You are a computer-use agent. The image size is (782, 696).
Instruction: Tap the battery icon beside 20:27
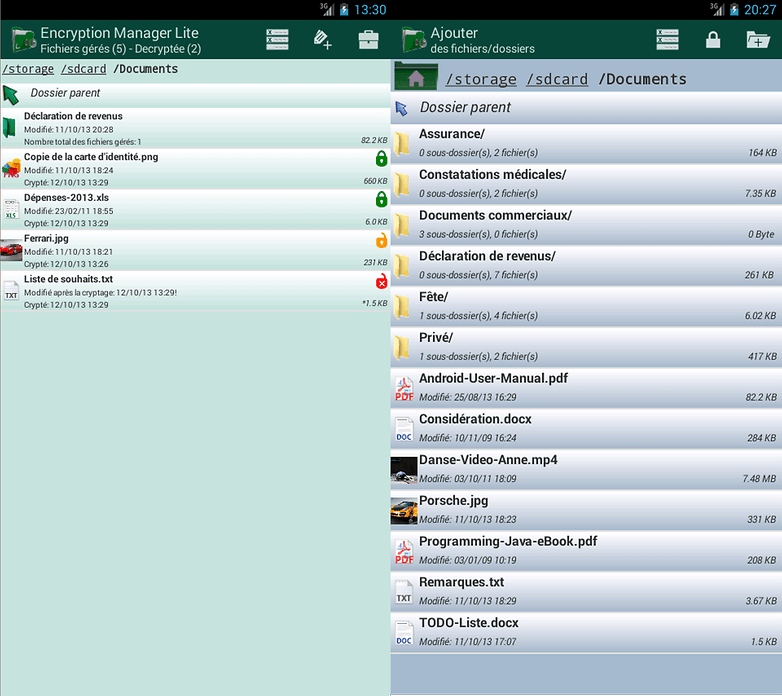point(734,9)
